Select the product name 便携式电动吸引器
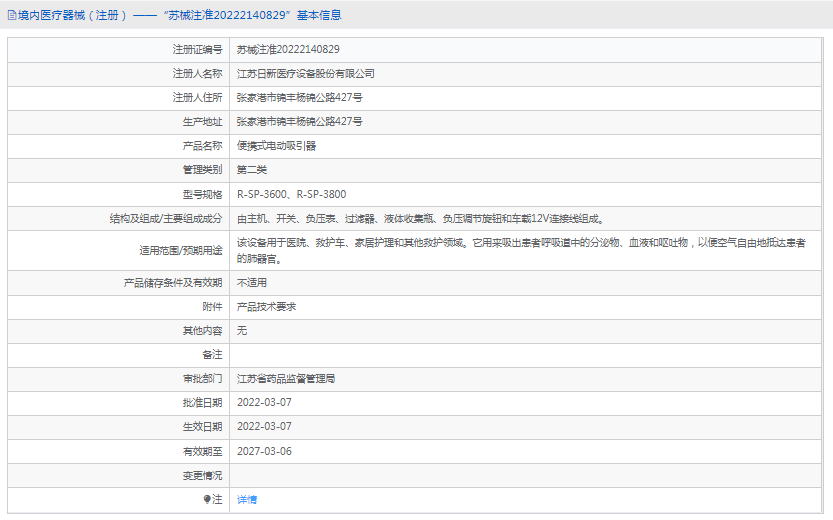The image size is (833, 520). (276, 146)
